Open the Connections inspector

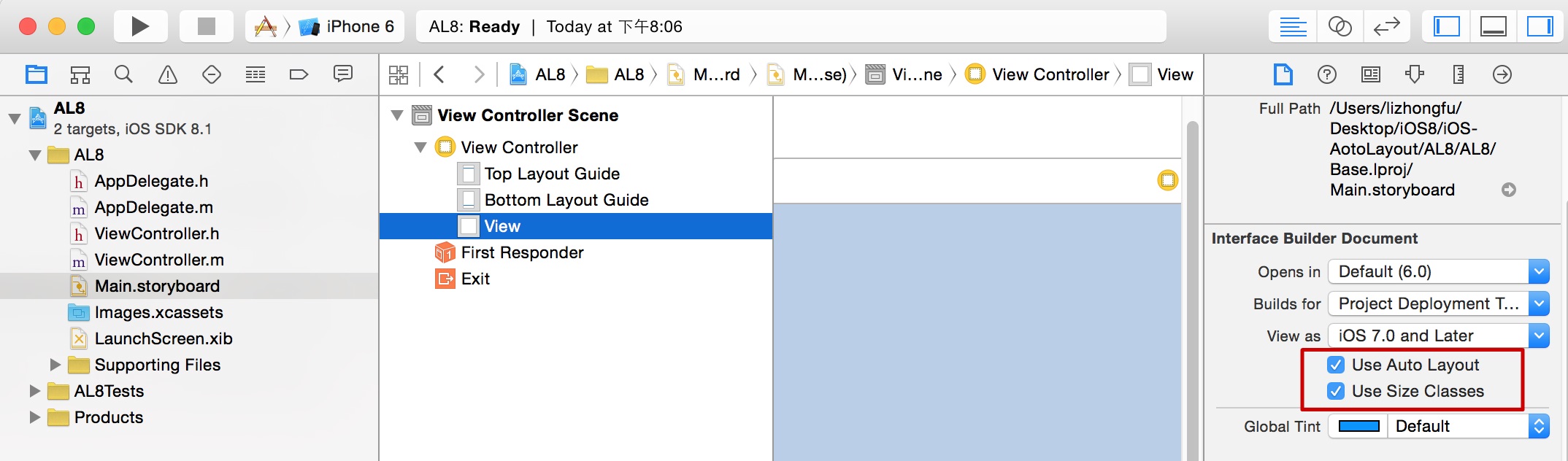[1502, 74]
